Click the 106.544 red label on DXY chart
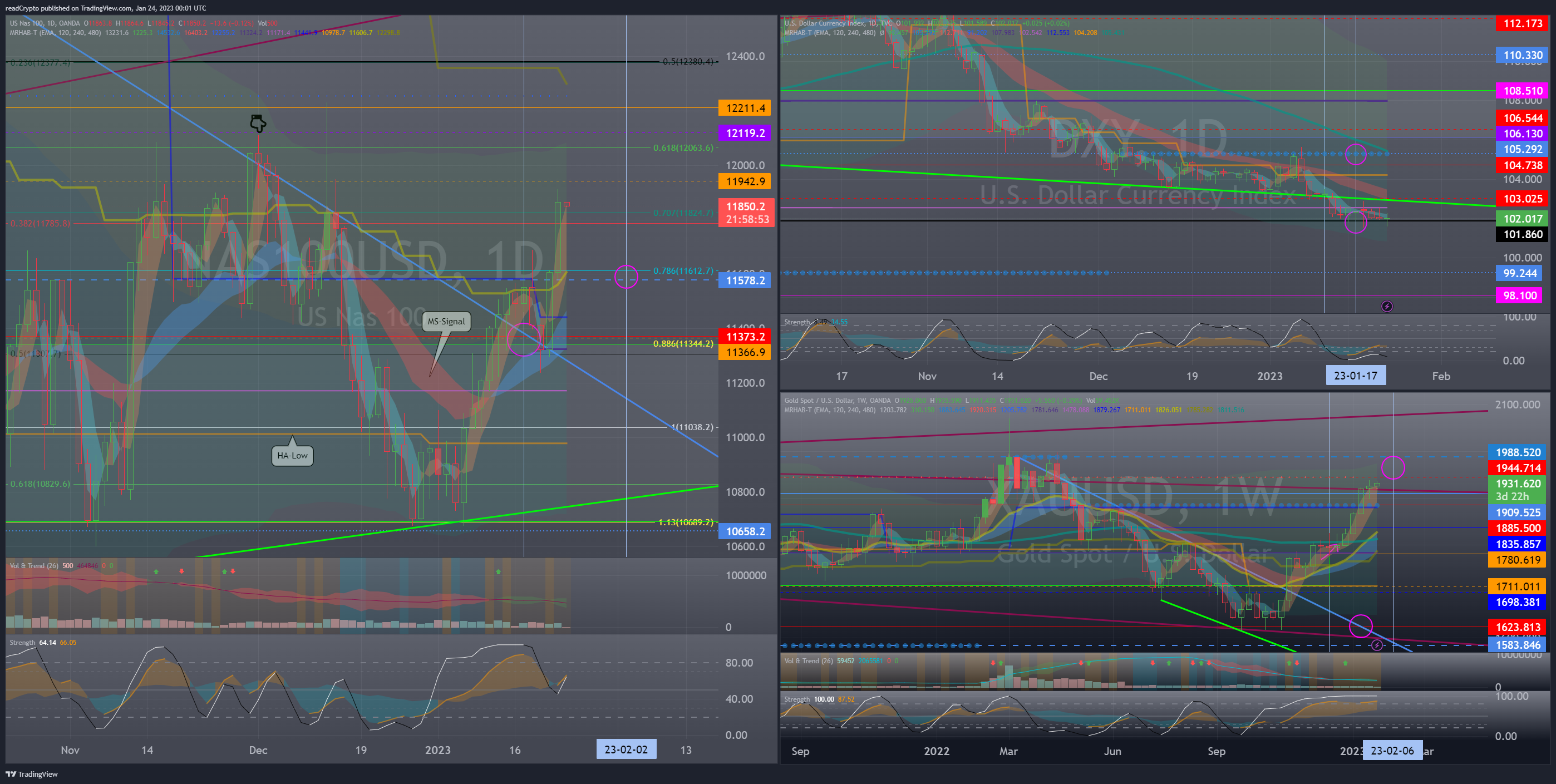 pyautogui.click(x=1522, y=118)
